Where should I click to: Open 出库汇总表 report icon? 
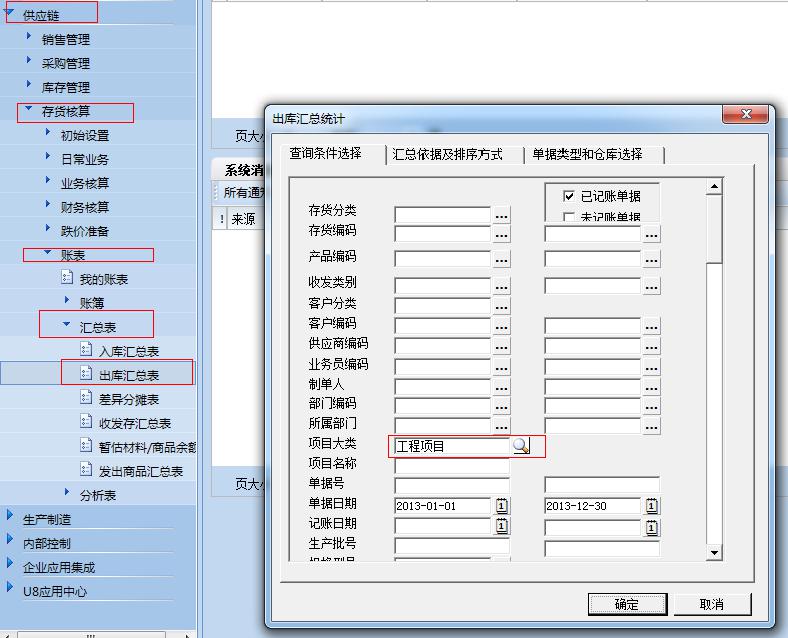pos(86,373)
